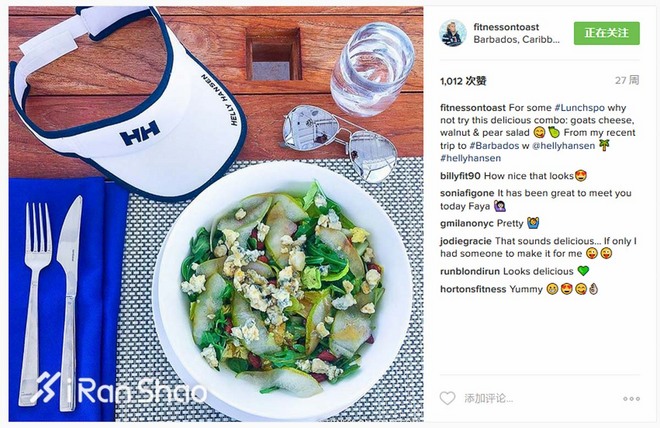Open gmilanonyc commenter profile
This screenshot has height=428, width=660.
467,223
